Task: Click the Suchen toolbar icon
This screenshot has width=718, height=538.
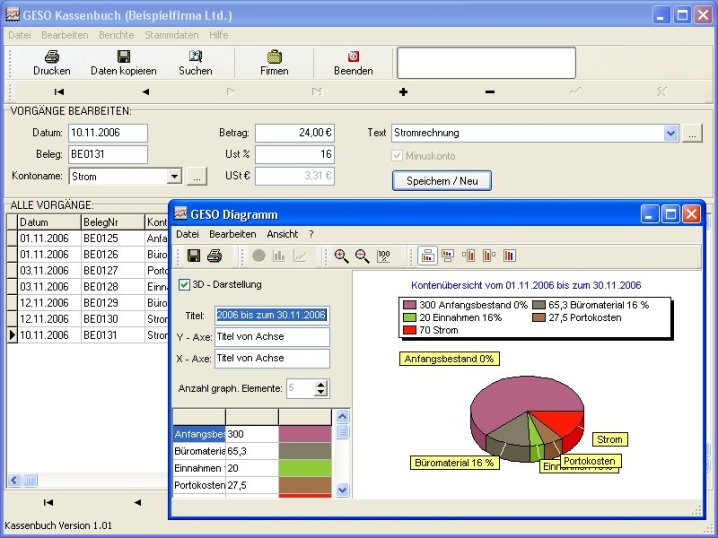Action: click(195, 63)
